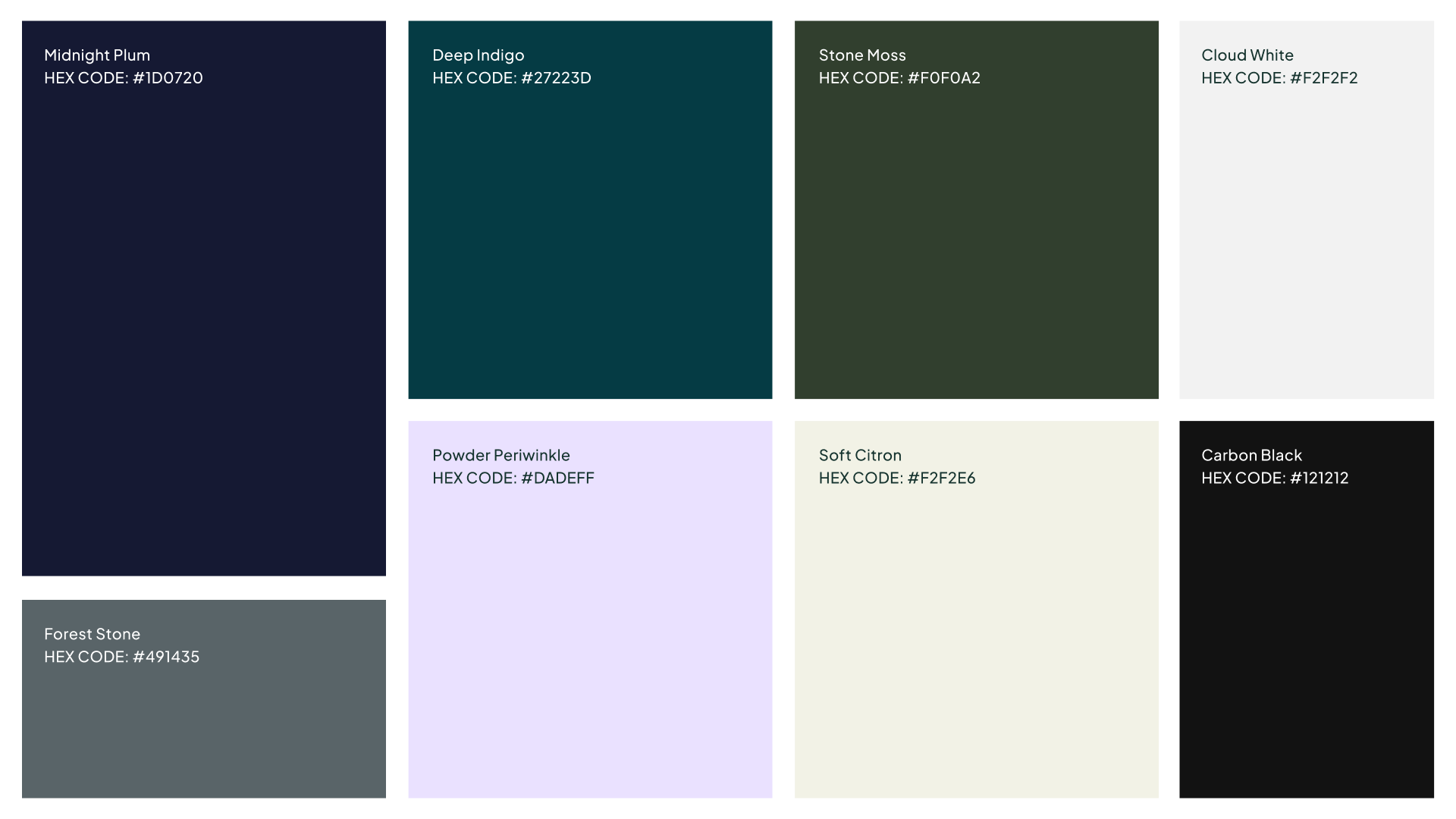Click hex code #F2F2E6 text

coord(897,479)
